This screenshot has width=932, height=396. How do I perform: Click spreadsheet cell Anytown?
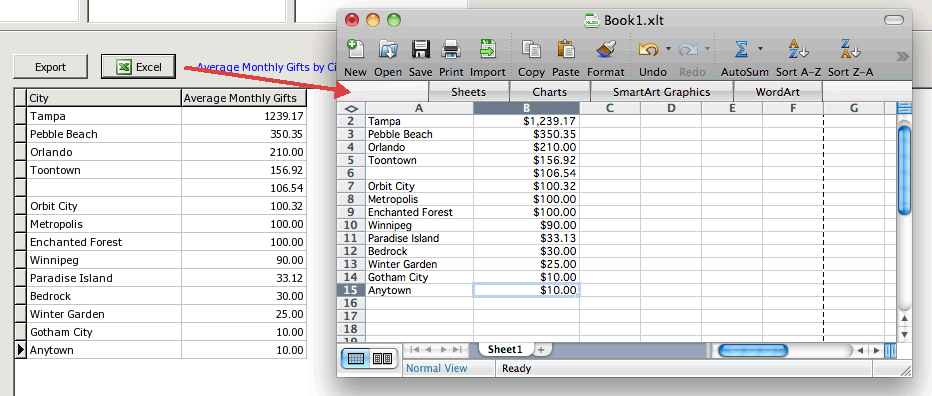click(x=419, y=290)
